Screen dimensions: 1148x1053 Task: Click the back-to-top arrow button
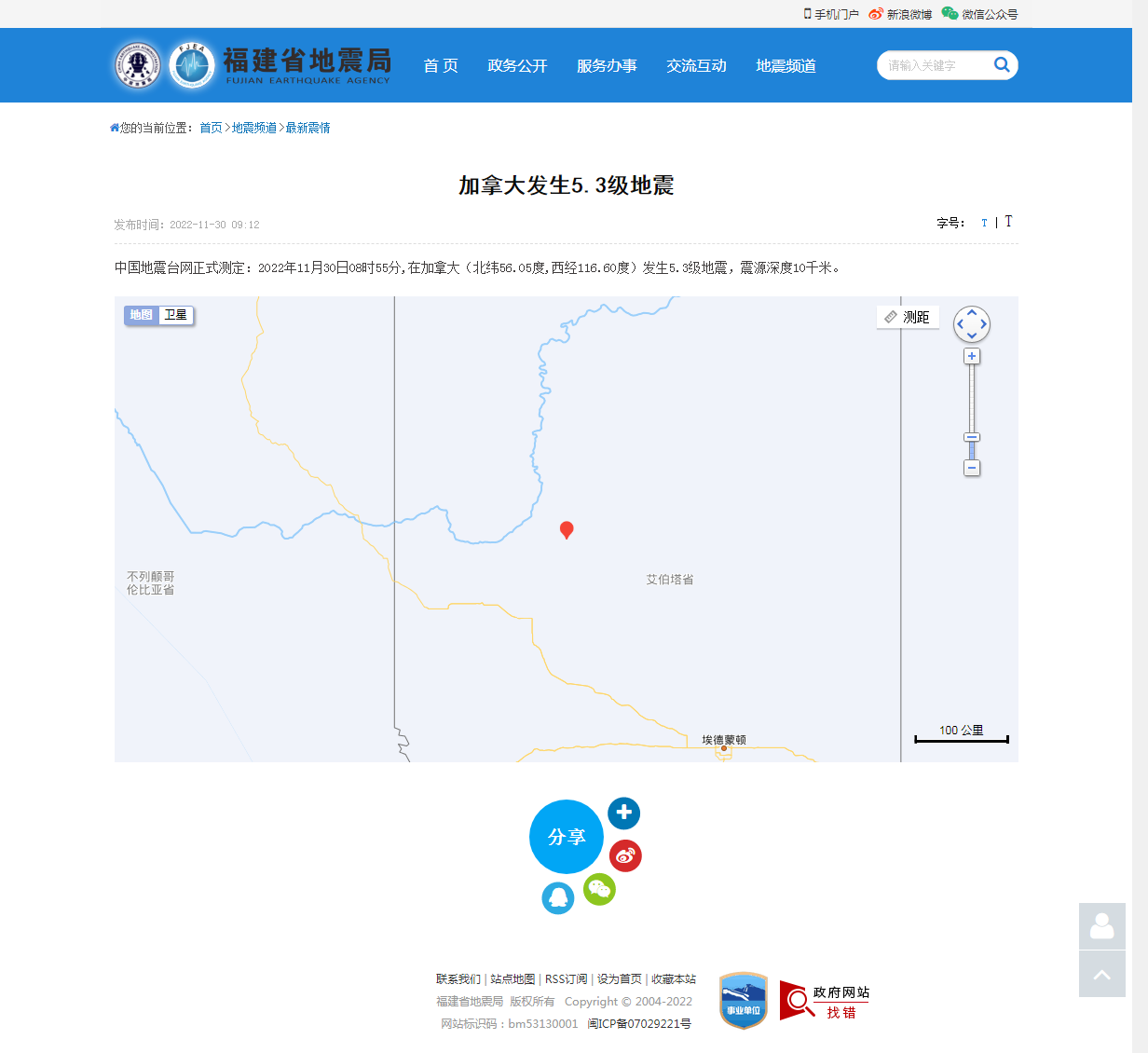[x=1101, y=975]
